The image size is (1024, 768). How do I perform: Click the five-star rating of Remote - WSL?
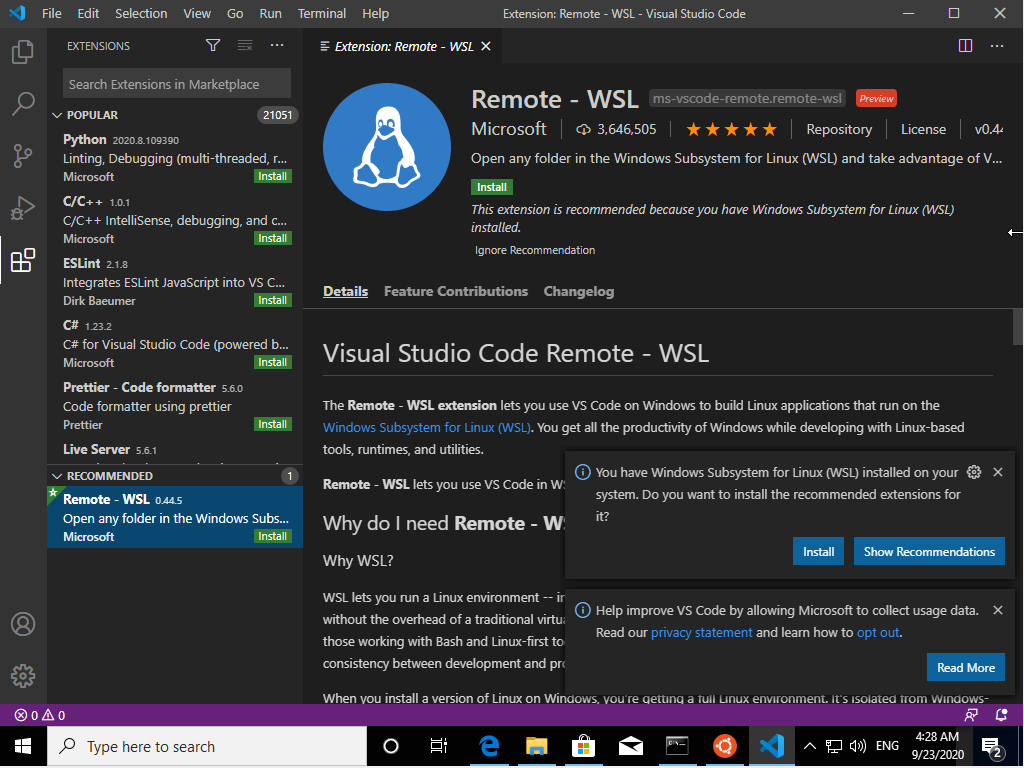pyautogui.click(x=731, y=130)
